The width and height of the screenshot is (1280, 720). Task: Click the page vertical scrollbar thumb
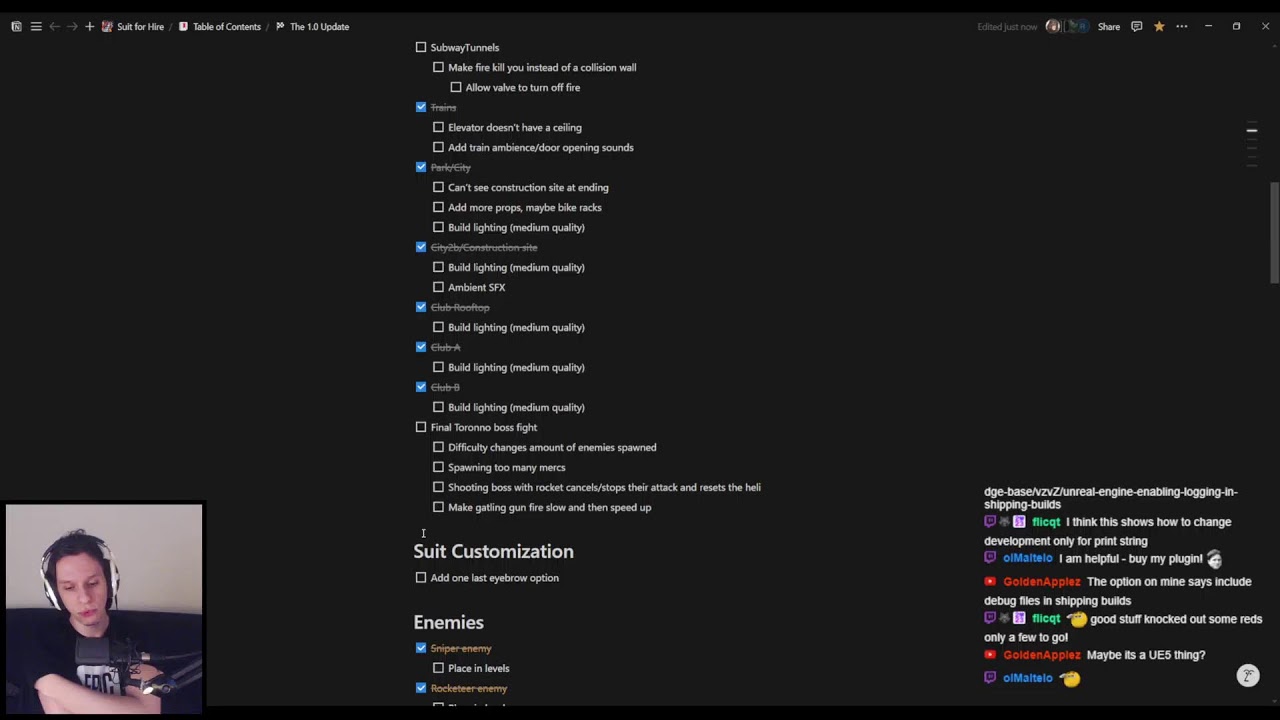1274,230
